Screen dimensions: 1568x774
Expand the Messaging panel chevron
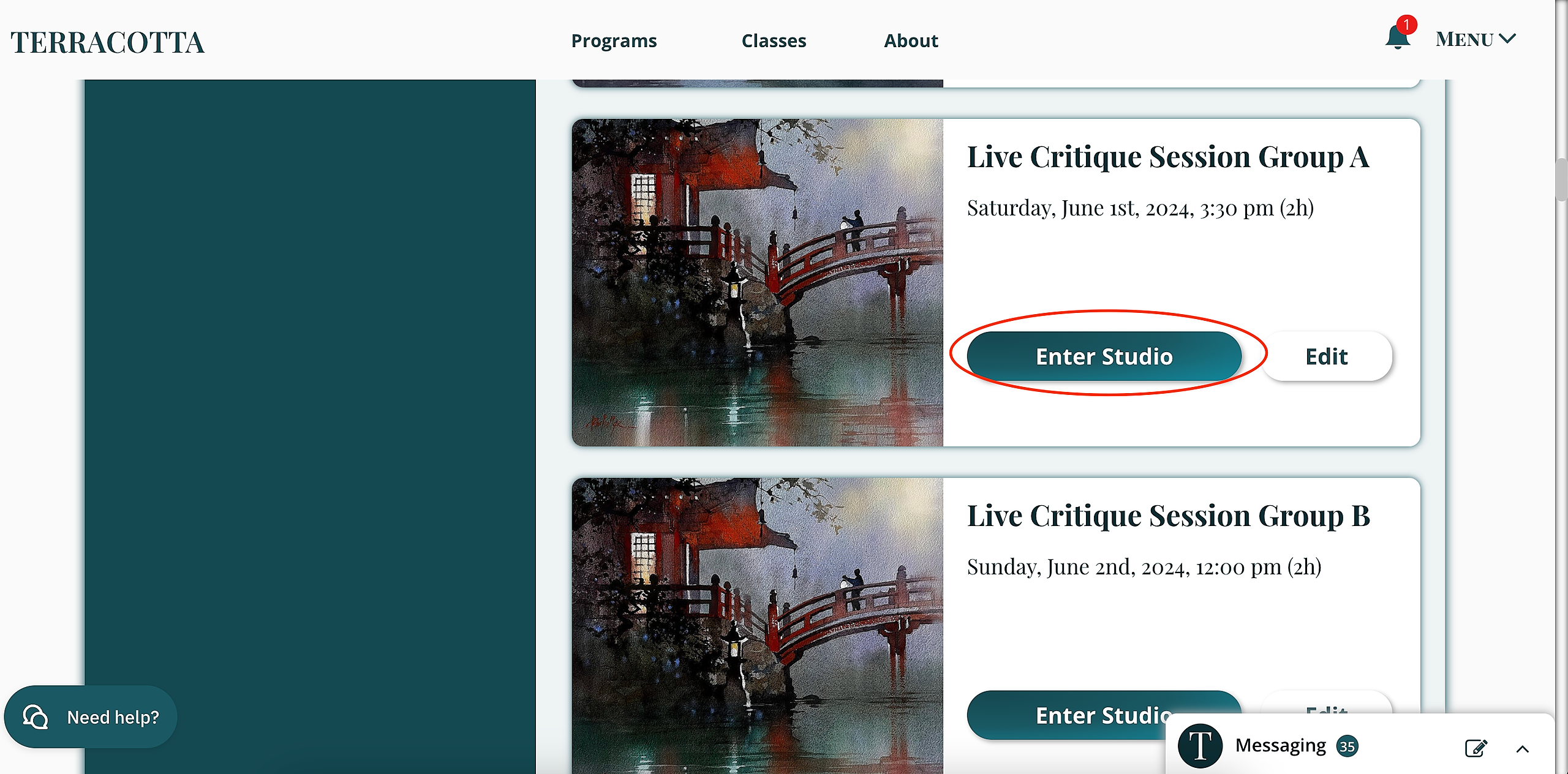click(x=1523, y=748)
